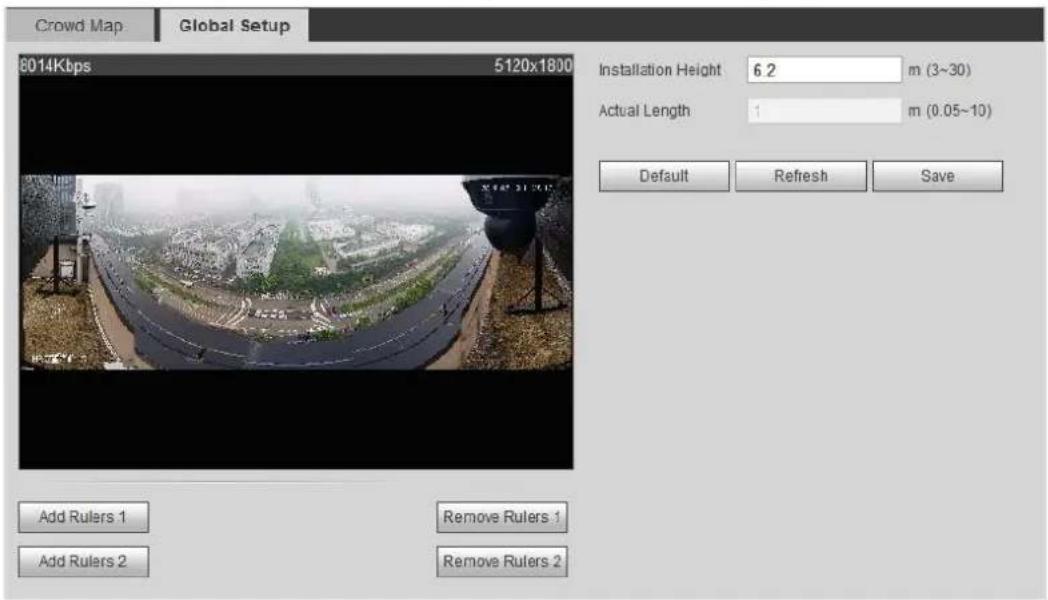
Task: Click Remove Rulers 2 button
Action: click(x=502, y=561)
